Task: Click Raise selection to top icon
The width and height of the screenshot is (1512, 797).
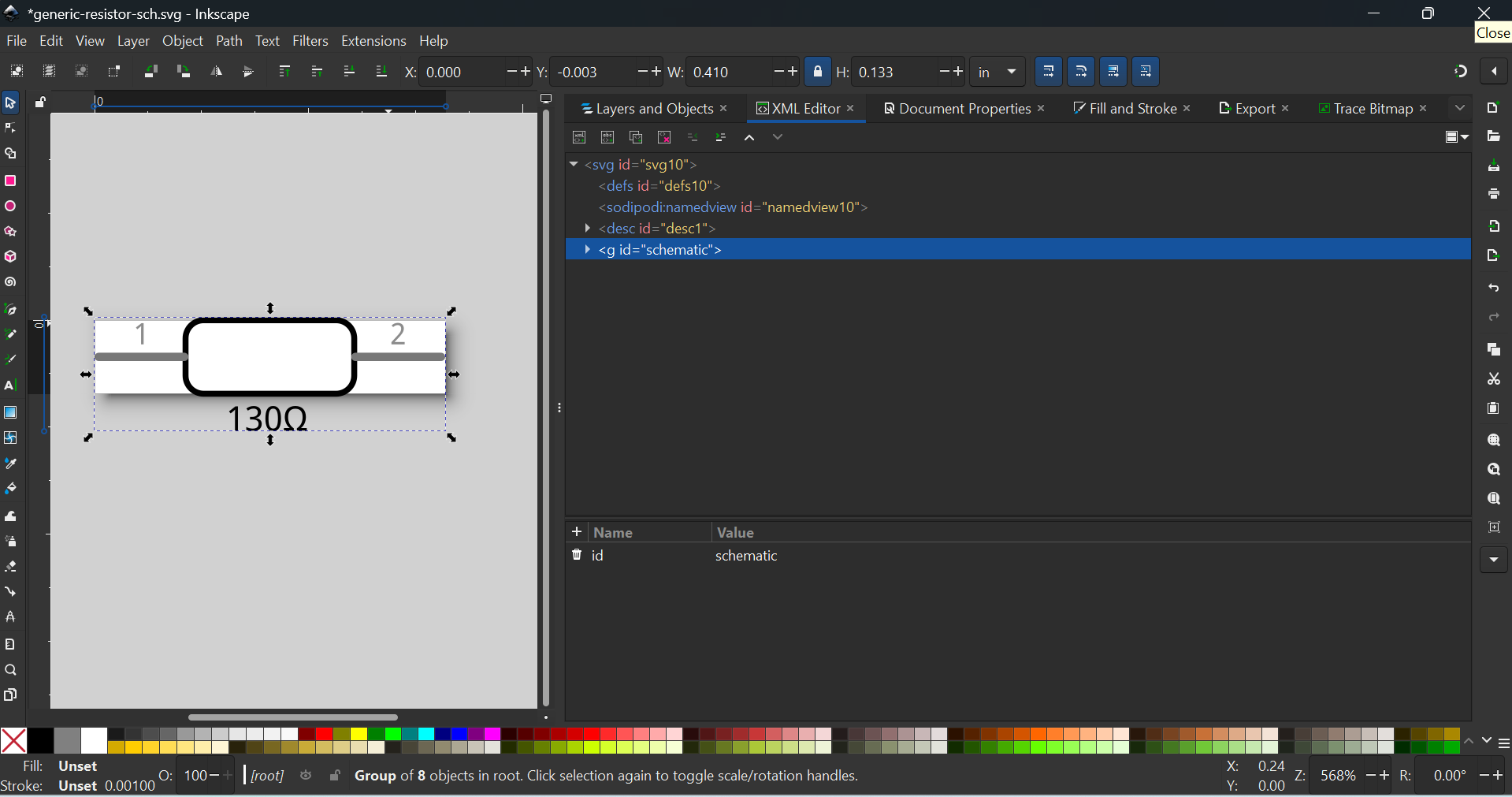Action: point(284,72)
